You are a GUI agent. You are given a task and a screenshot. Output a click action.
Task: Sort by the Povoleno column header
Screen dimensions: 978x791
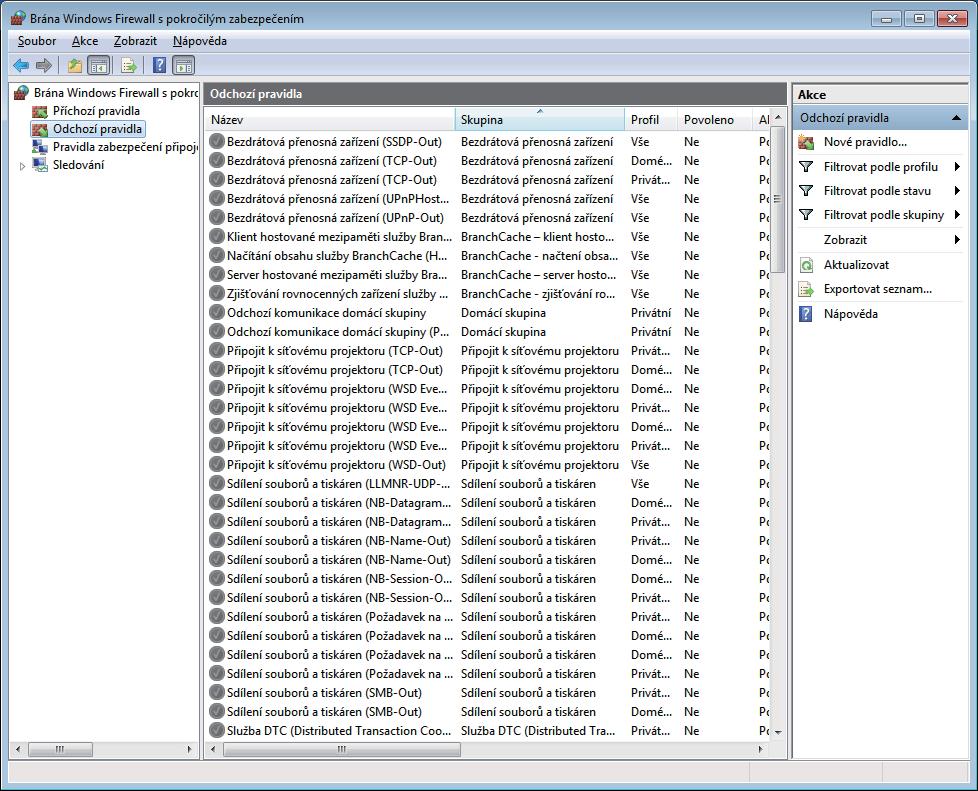point(715,120)
